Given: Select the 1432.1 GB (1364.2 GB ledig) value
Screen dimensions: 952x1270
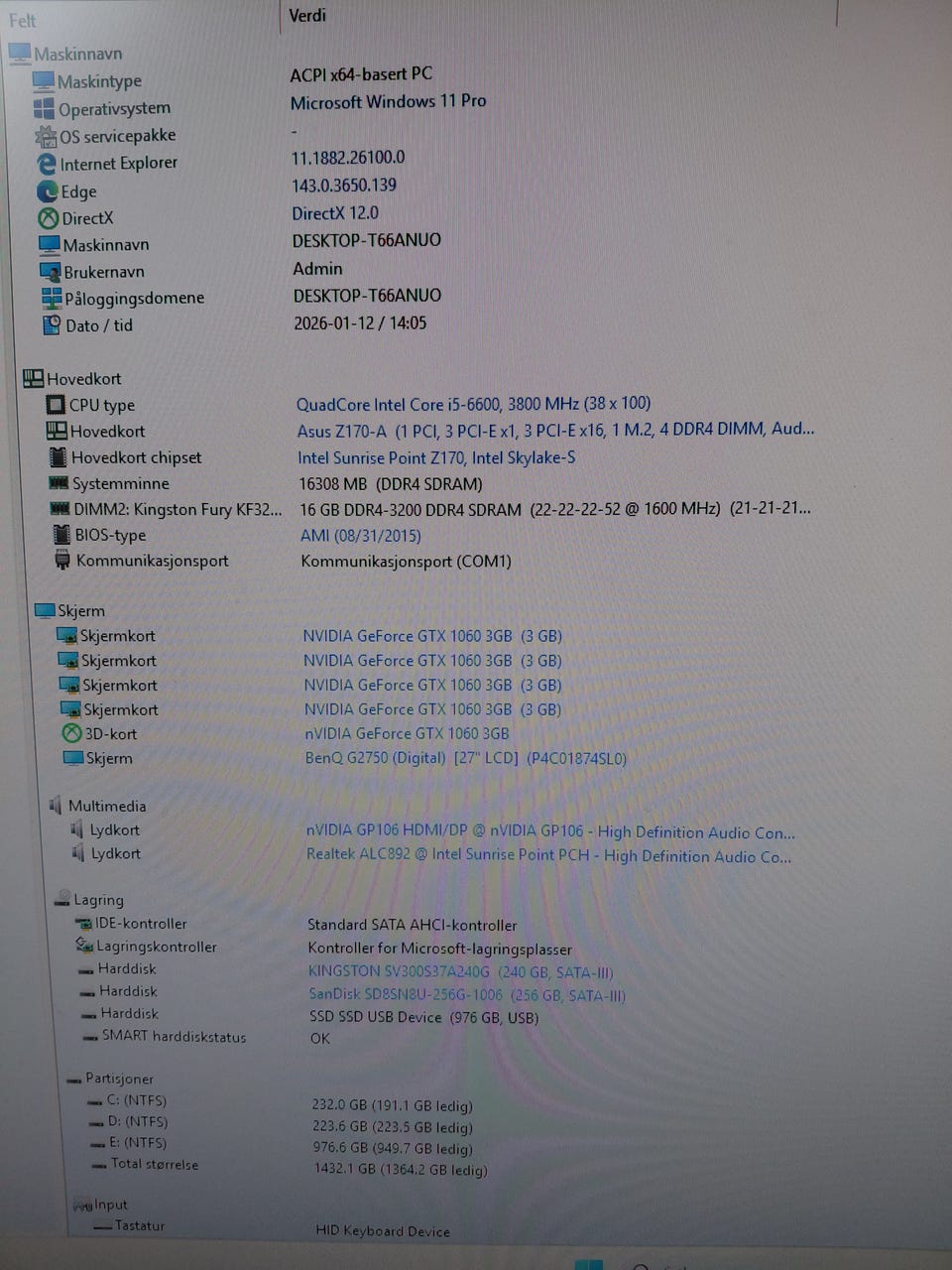Looking at the screenshot, I should point(401,1170).
